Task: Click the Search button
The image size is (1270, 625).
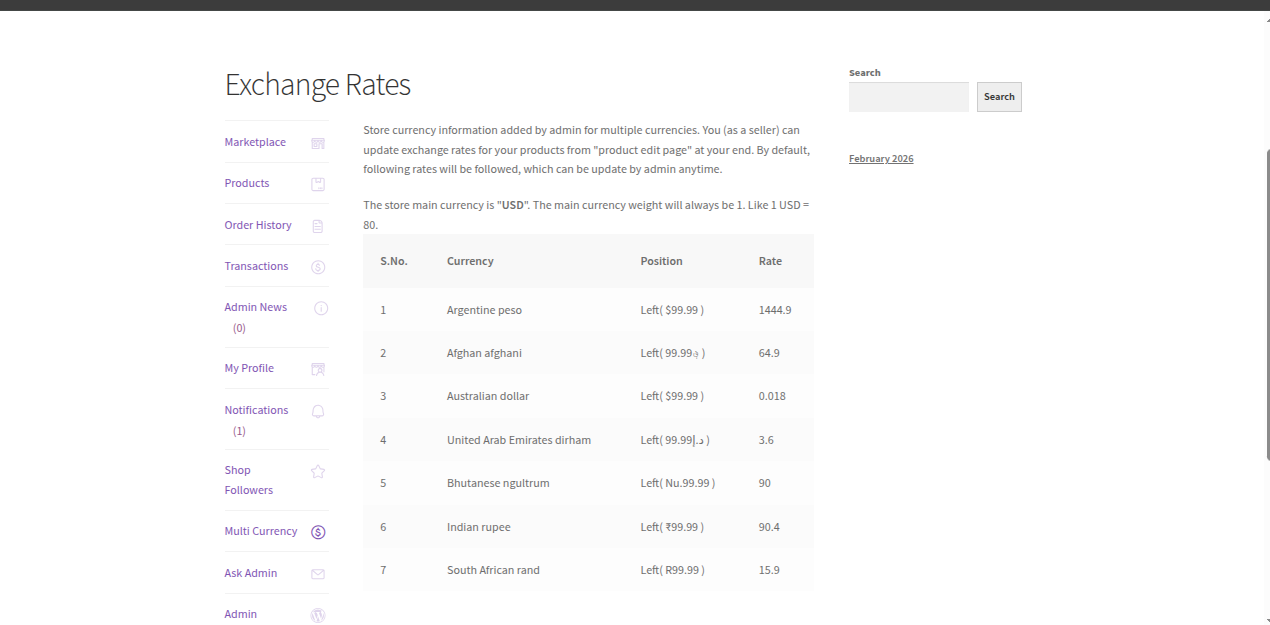Action: click(999, 96)
